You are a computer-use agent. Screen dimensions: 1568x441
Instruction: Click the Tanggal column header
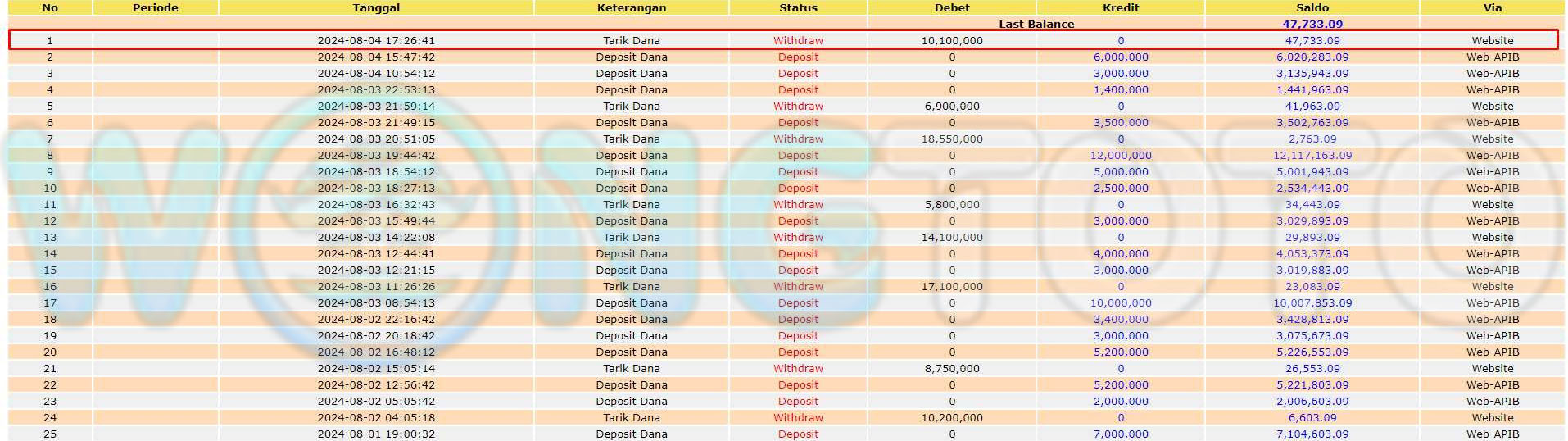tap(376, 8)
